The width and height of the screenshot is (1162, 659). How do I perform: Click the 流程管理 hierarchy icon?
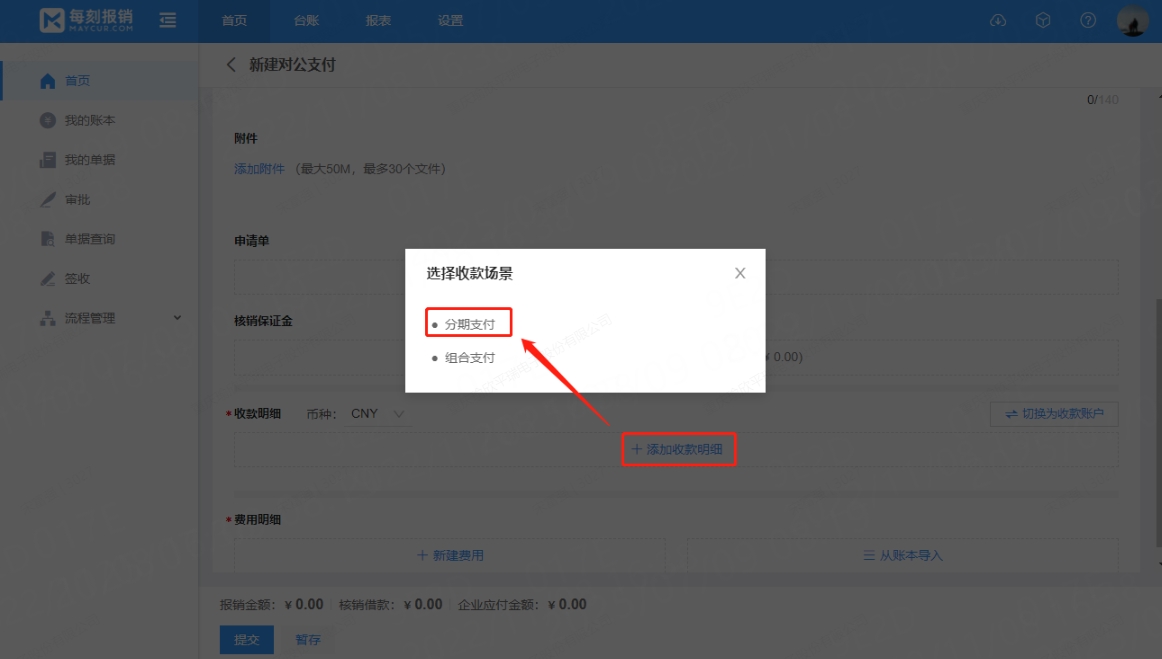[x=47, y=318]
